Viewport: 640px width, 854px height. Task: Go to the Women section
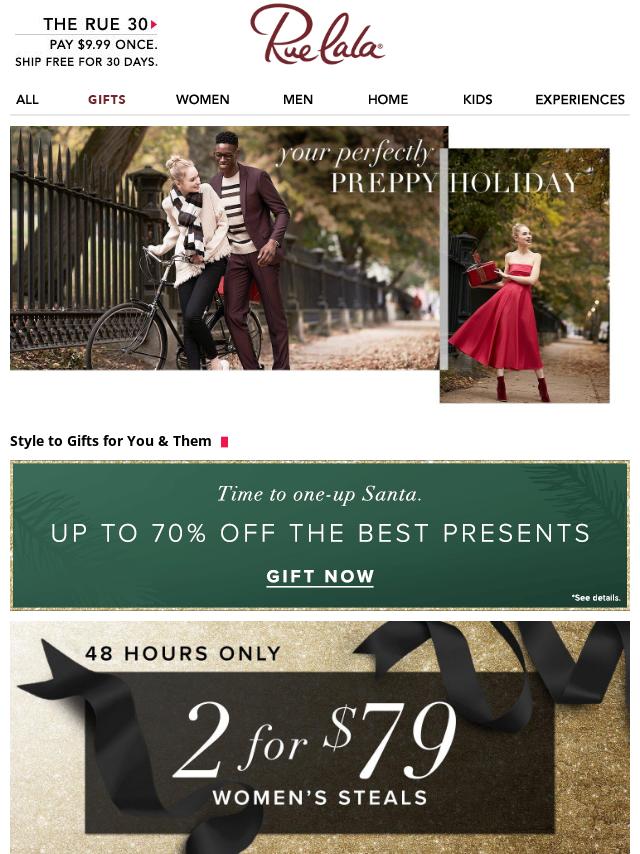coord(203,100)
